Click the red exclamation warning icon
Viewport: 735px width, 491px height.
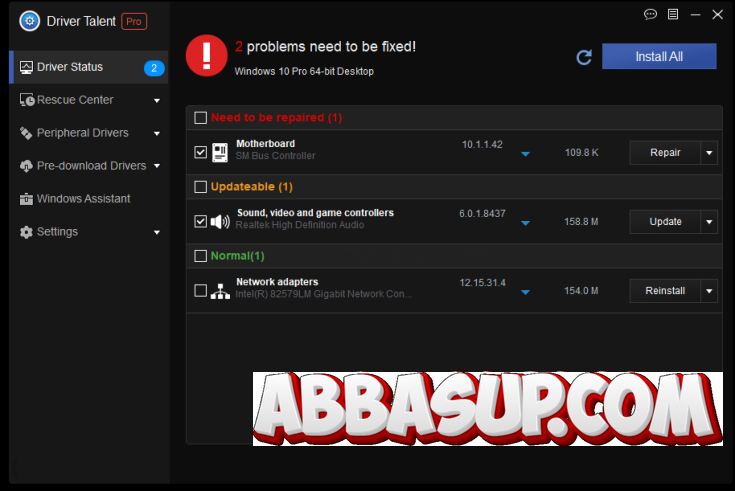pos(207,55)
